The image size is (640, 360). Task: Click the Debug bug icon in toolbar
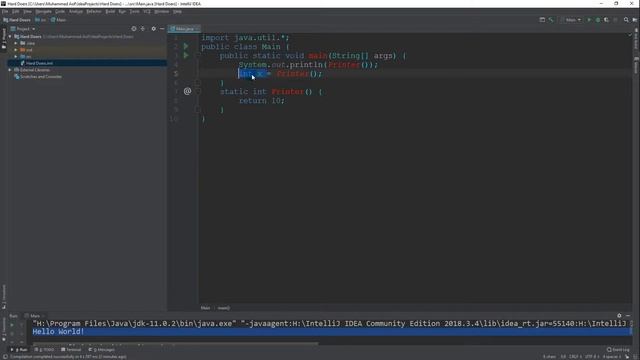coord(598,20)
